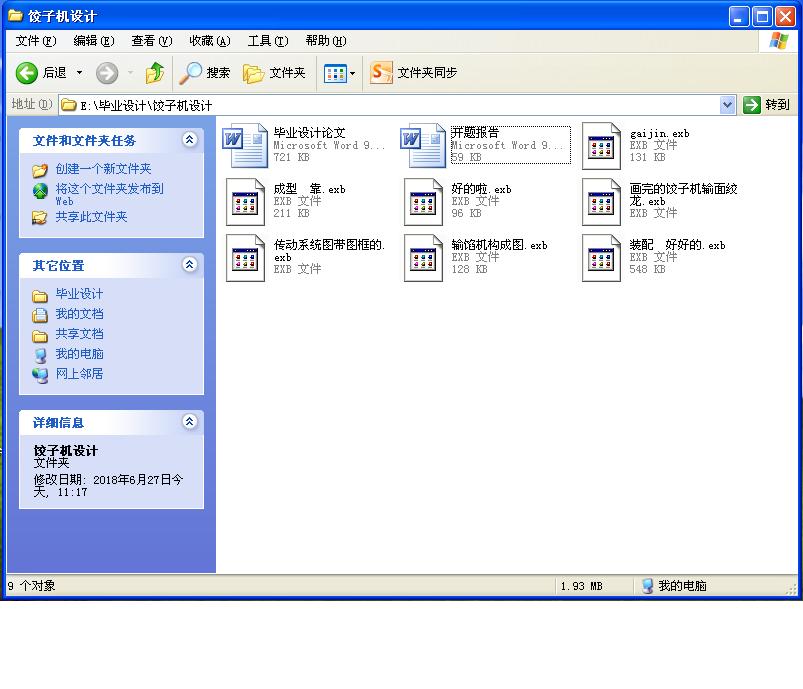Select the 好的啦.exb file icon
The width and height of the screenshot is (803, 689).
pyautogui.click(x=423, y=202)
